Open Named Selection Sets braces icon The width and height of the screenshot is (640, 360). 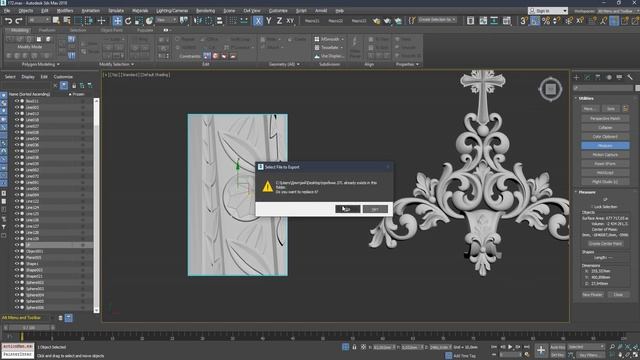411,20
